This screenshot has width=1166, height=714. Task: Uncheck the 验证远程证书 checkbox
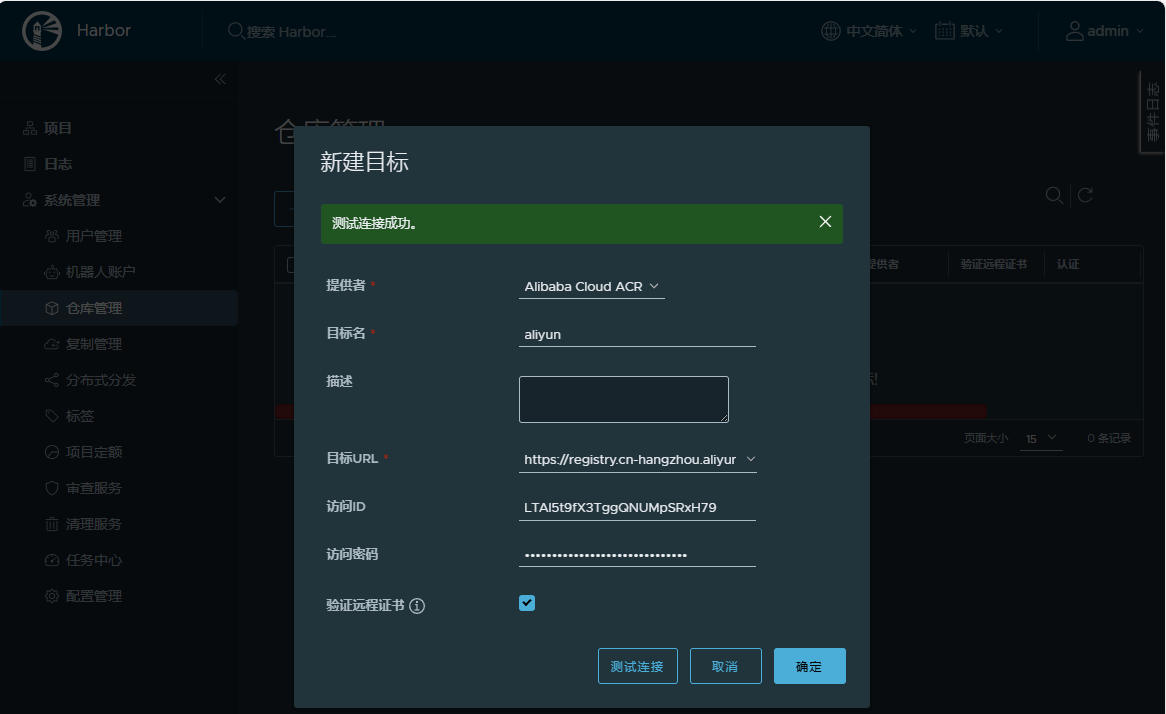coord(527,603)
